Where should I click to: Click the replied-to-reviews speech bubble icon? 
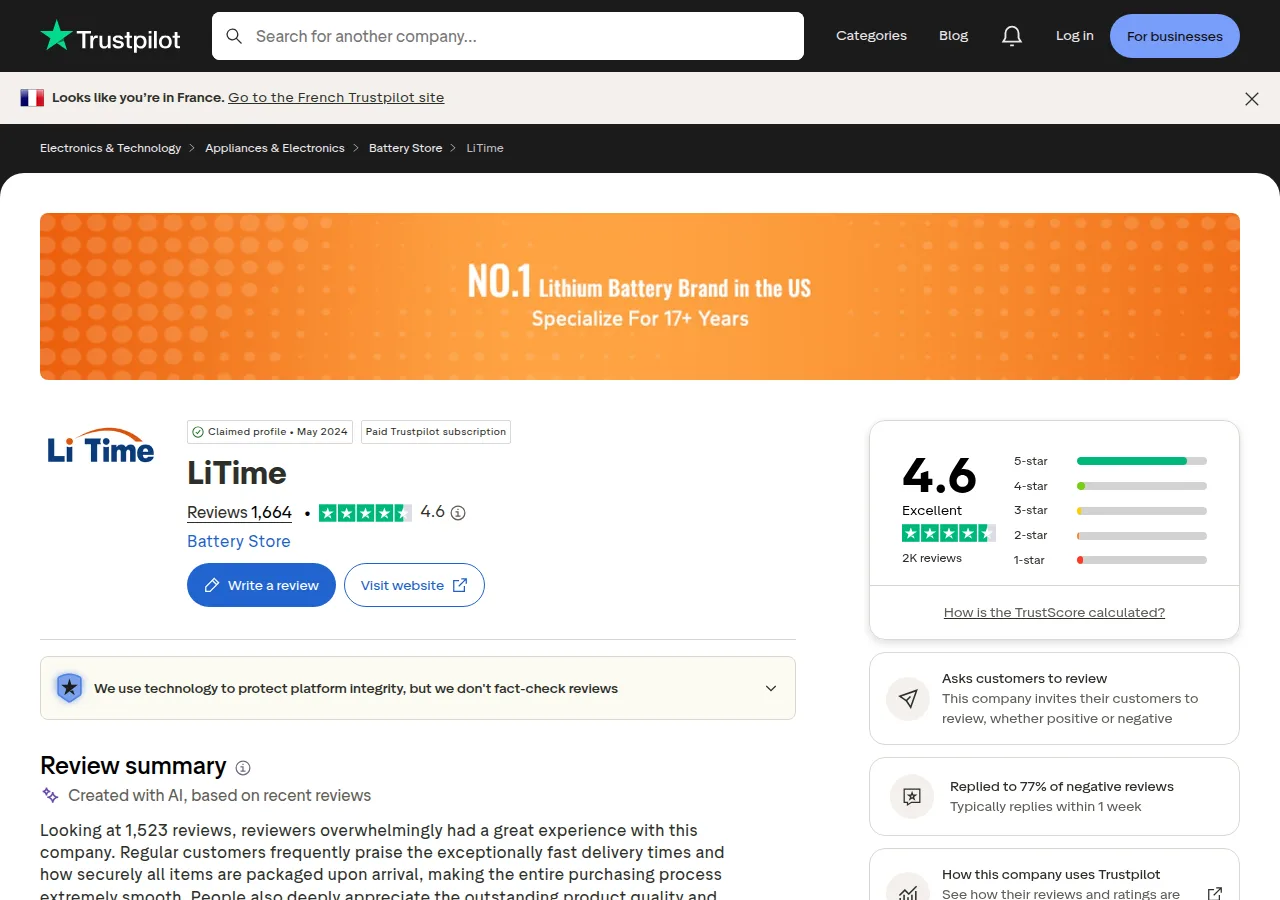pos(912,797)
